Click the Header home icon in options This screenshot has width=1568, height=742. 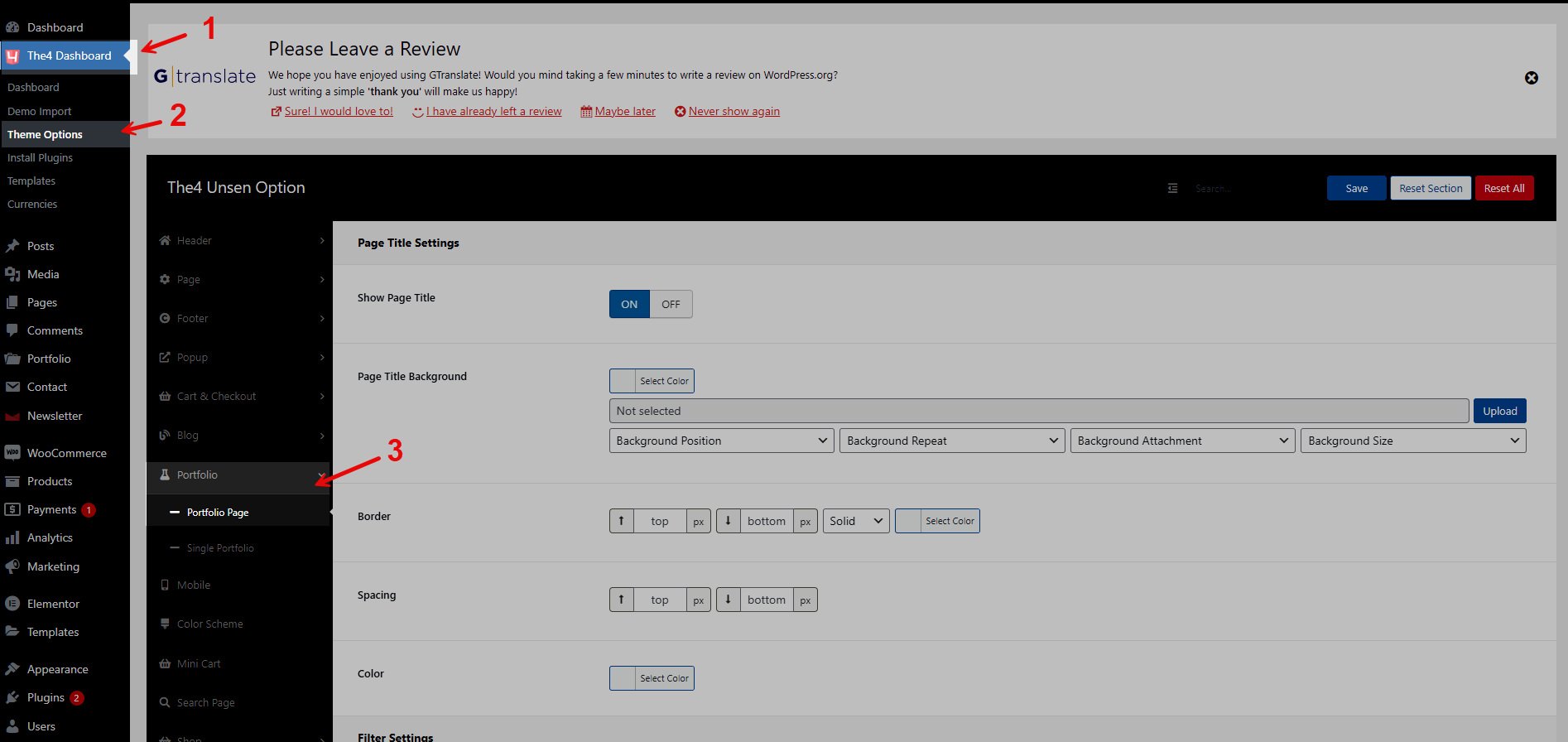(x=165, y=240)
